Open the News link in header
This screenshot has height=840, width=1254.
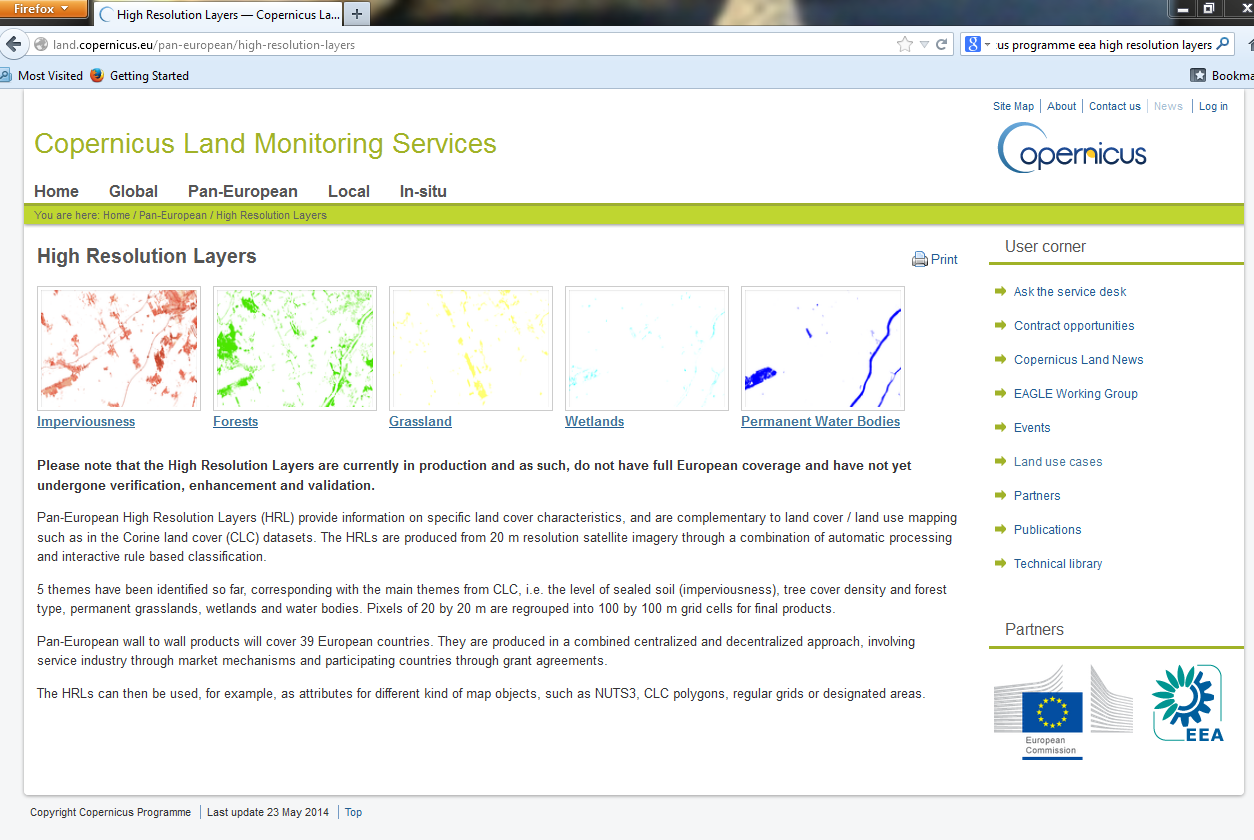coord(1168,106)
